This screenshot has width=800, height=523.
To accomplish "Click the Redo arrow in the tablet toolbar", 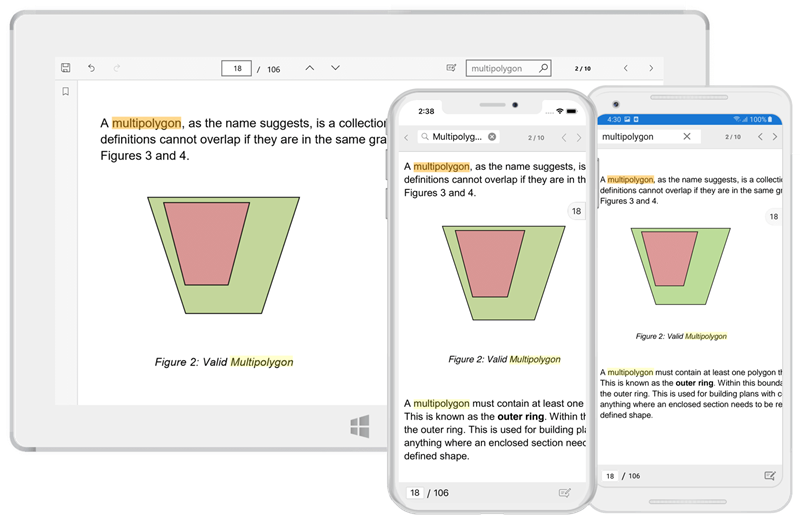I will point(117,68).
